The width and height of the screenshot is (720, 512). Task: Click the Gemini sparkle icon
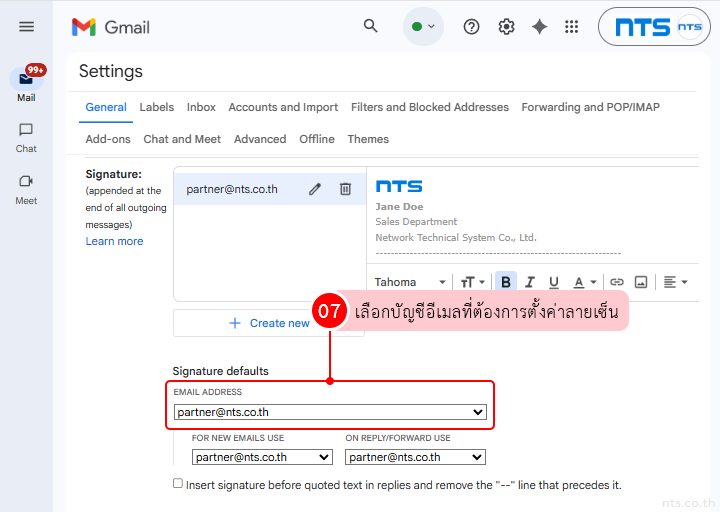(539, 27)
